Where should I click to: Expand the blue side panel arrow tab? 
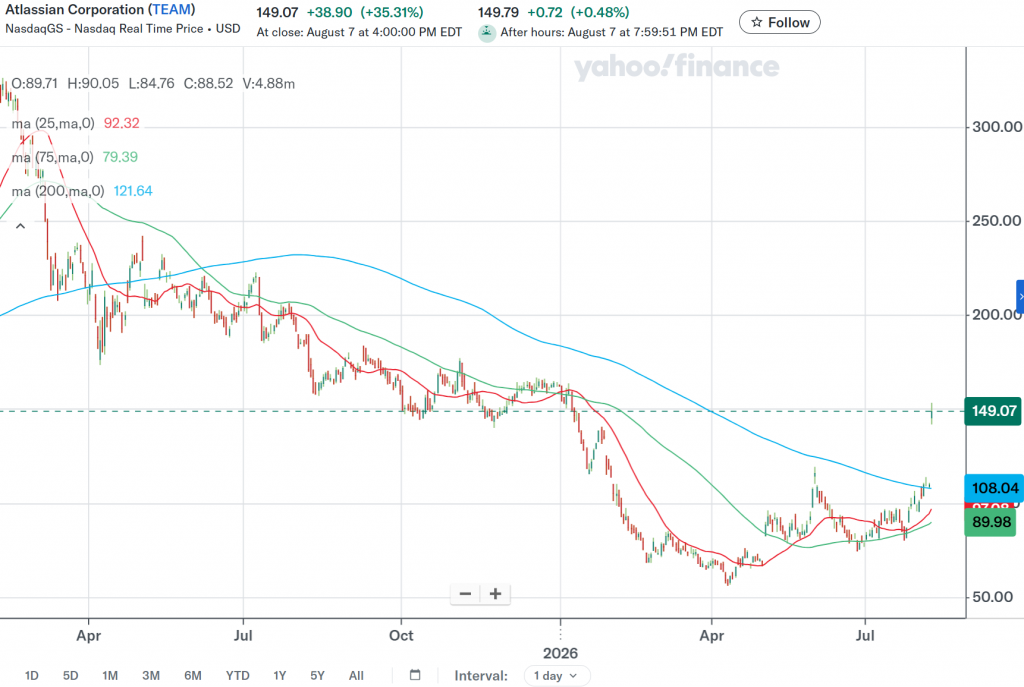pos(1020,297)
